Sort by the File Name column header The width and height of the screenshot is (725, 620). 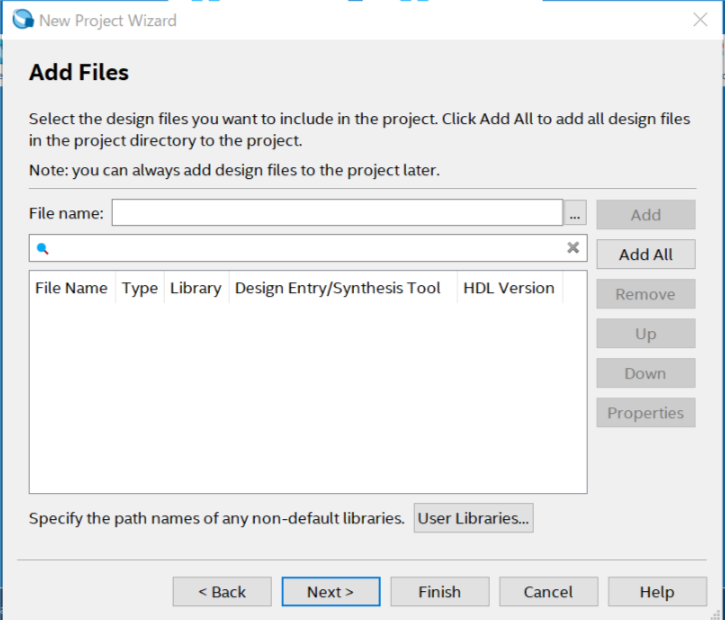point(71,288)
